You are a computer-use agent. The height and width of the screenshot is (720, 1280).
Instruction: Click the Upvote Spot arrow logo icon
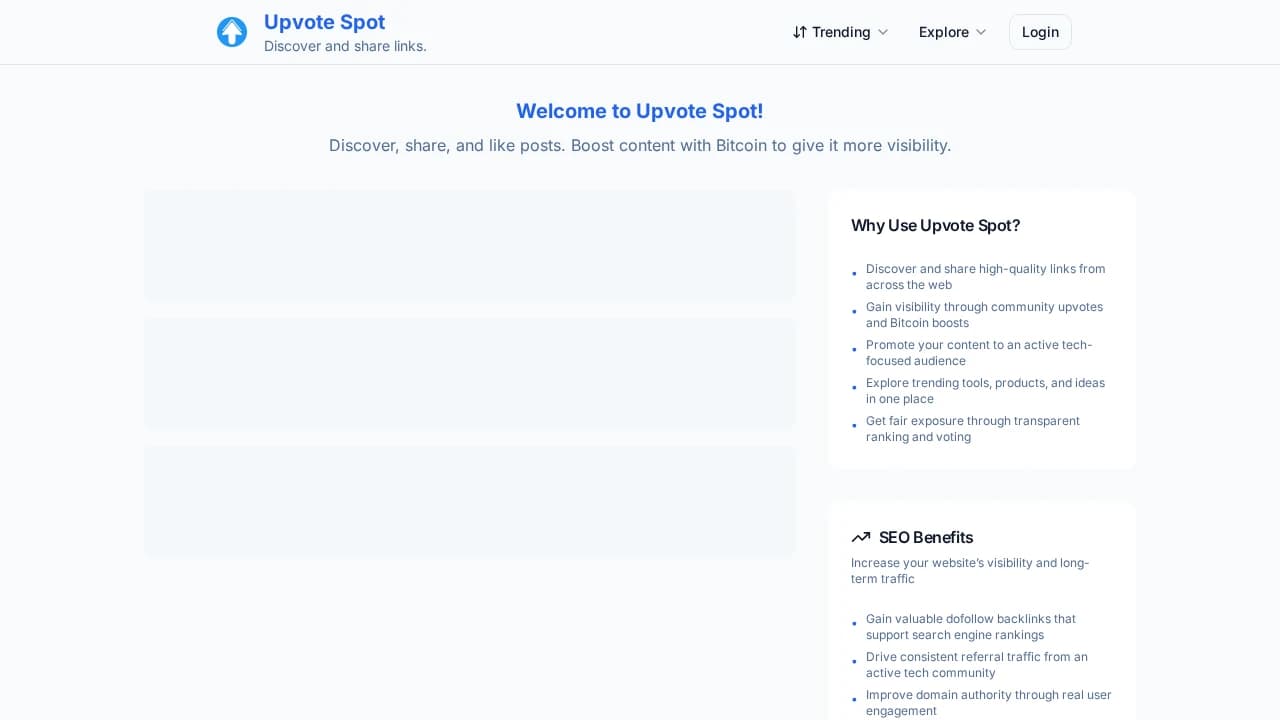232,32
